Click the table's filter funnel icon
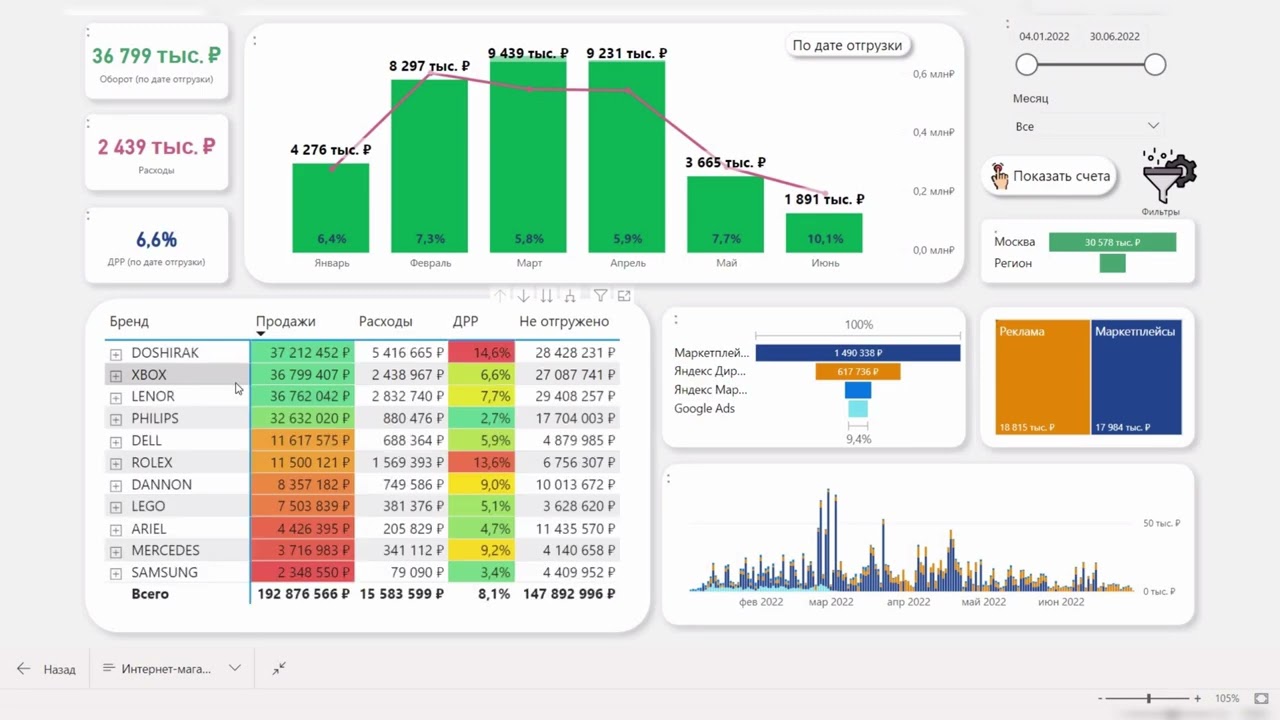1280x720 pixels. (600, 296)
